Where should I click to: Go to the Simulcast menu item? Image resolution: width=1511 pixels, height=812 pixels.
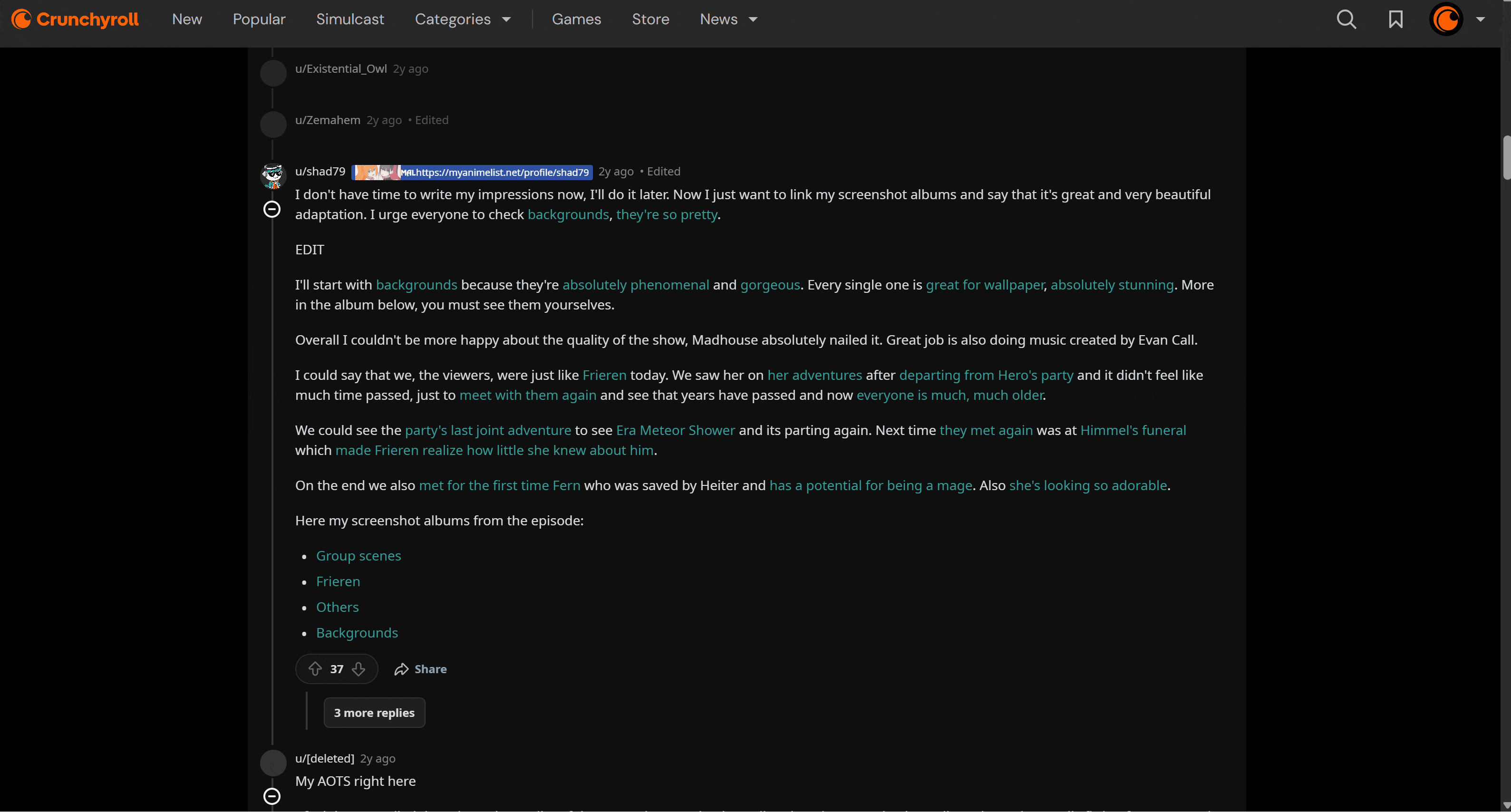click(x=349, y=19)
